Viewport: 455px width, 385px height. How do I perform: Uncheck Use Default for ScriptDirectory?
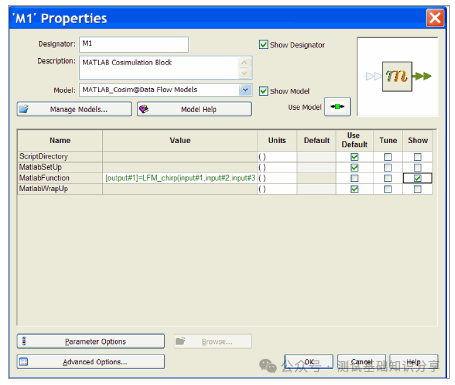click(x=354, y=157)
